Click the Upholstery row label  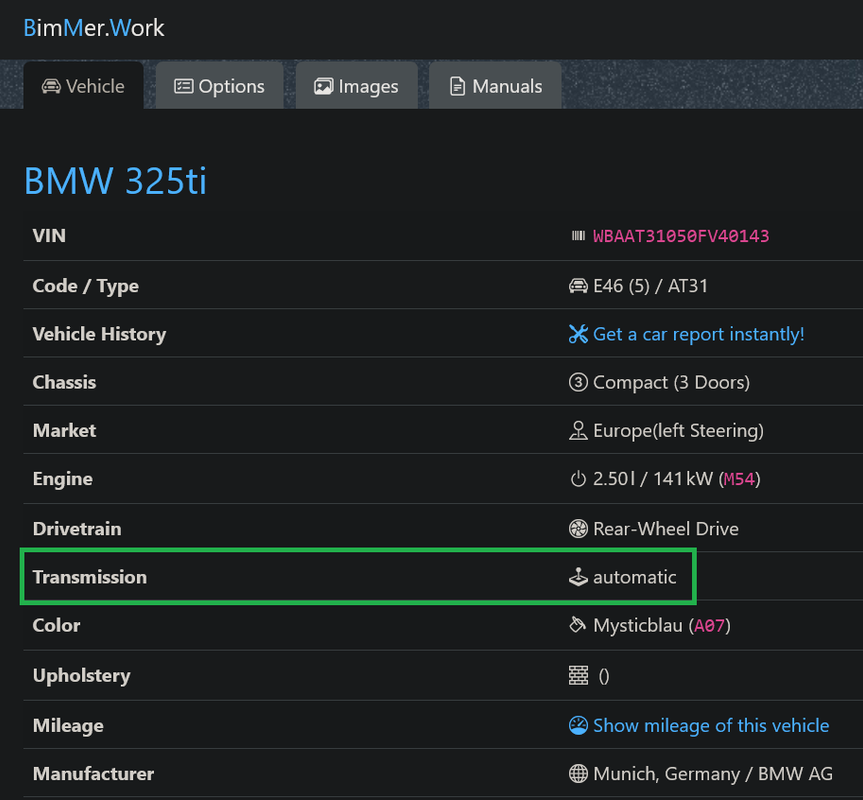coord(81,676)
